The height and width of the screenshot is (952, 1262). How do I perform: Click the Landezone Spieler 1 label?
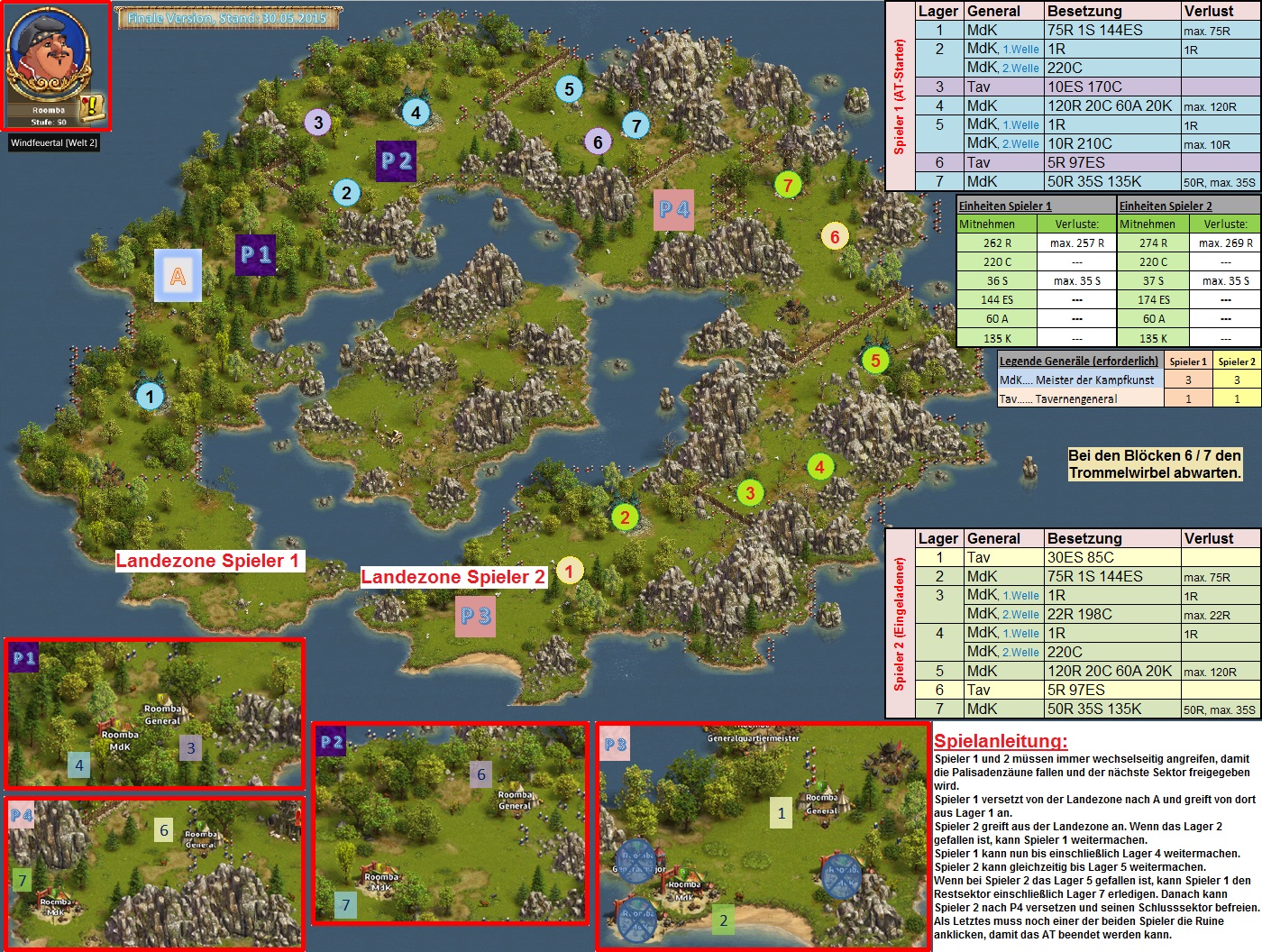[x=207, y=561]
